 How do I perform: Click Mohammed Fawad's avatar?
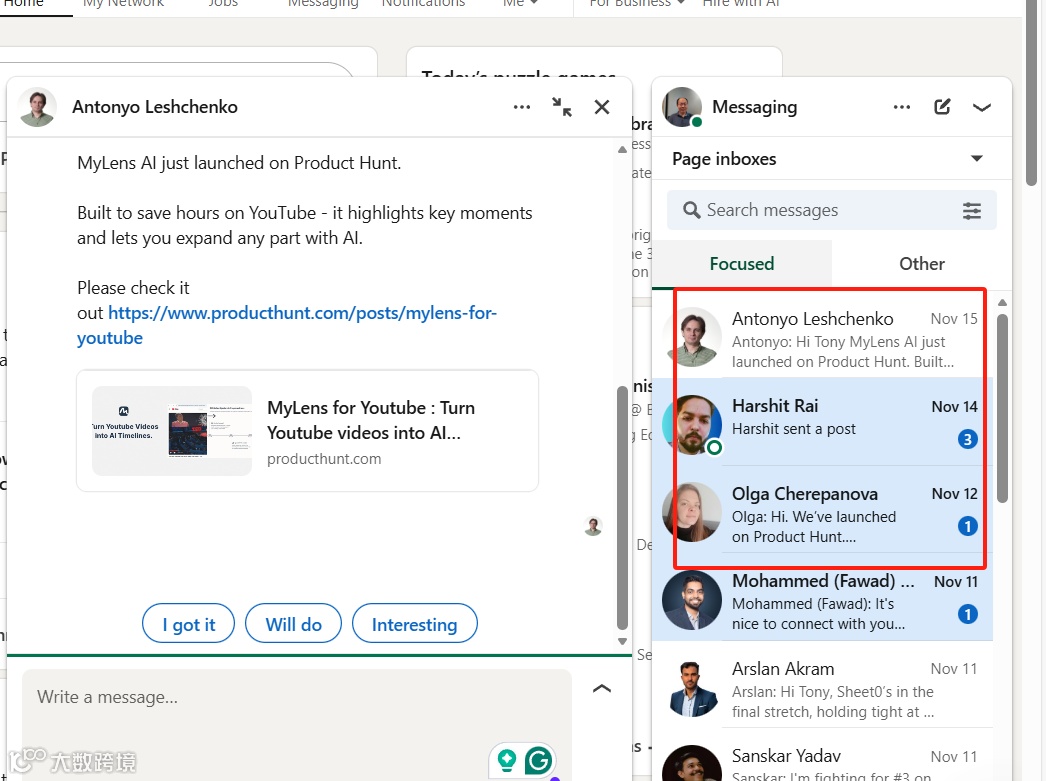692,600
